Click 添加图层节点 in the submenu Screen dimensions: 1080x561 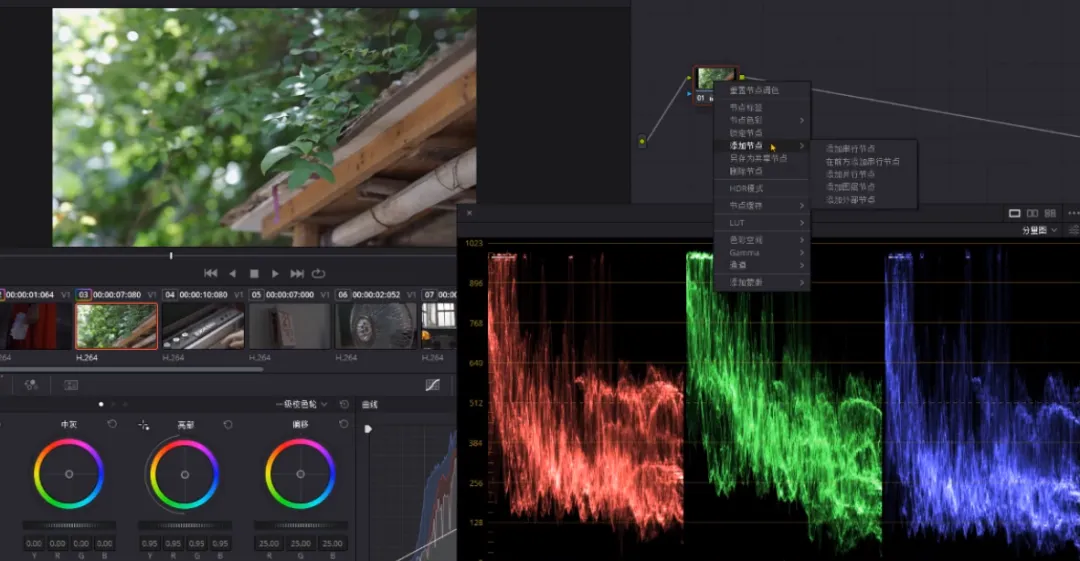pos(849,187)
